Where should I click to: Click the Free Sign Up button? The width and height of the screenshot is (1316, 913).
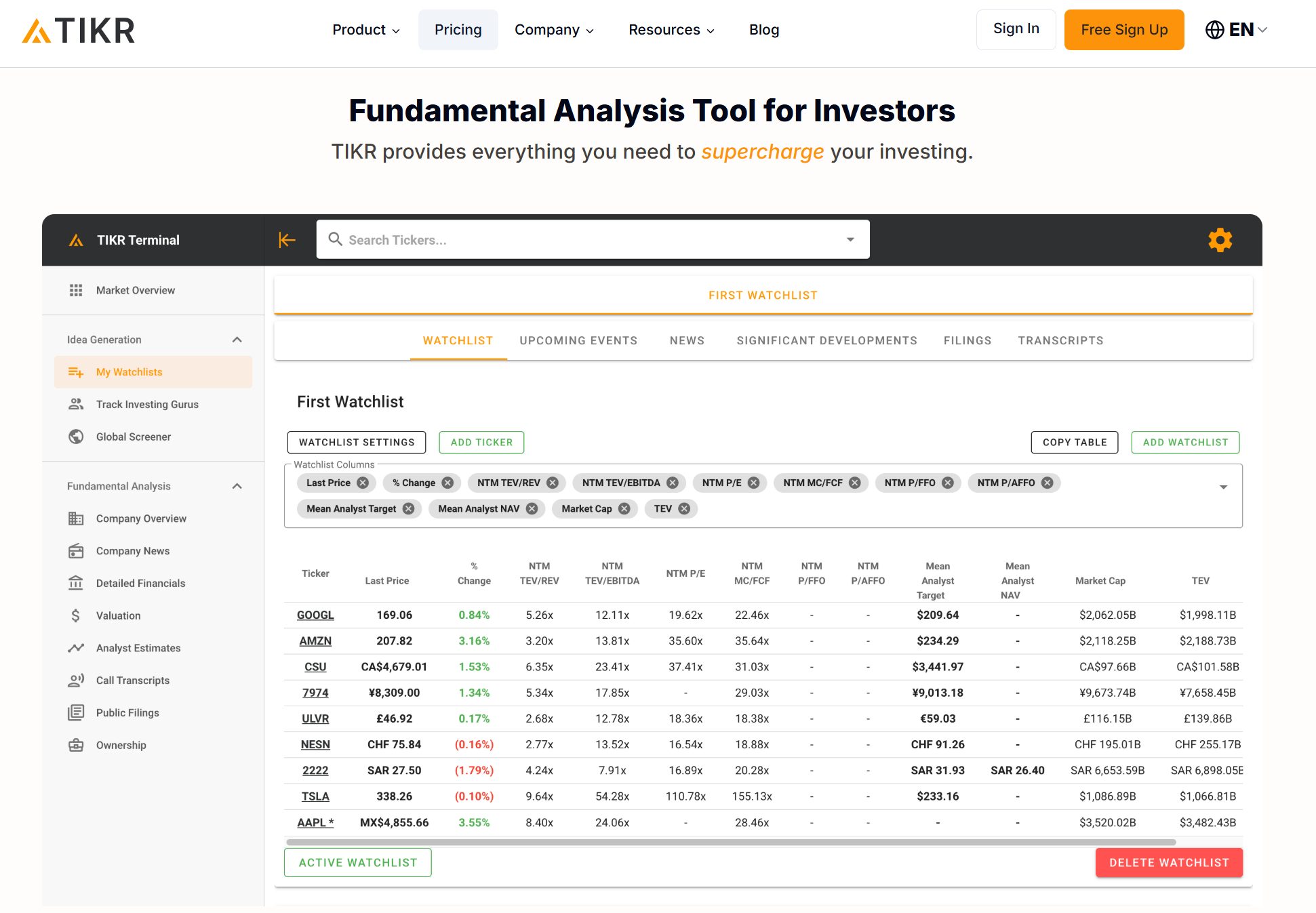click(x=1124, y=30)
